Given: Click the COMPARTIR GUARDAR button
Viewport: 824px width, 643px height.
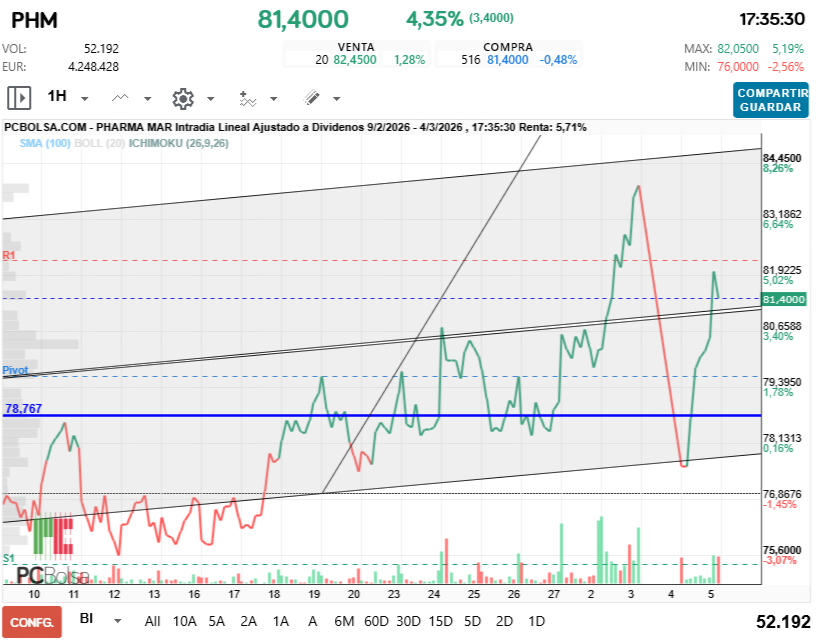Looking at the screenshot, I should pyautogui.click(x=771, y=100).
